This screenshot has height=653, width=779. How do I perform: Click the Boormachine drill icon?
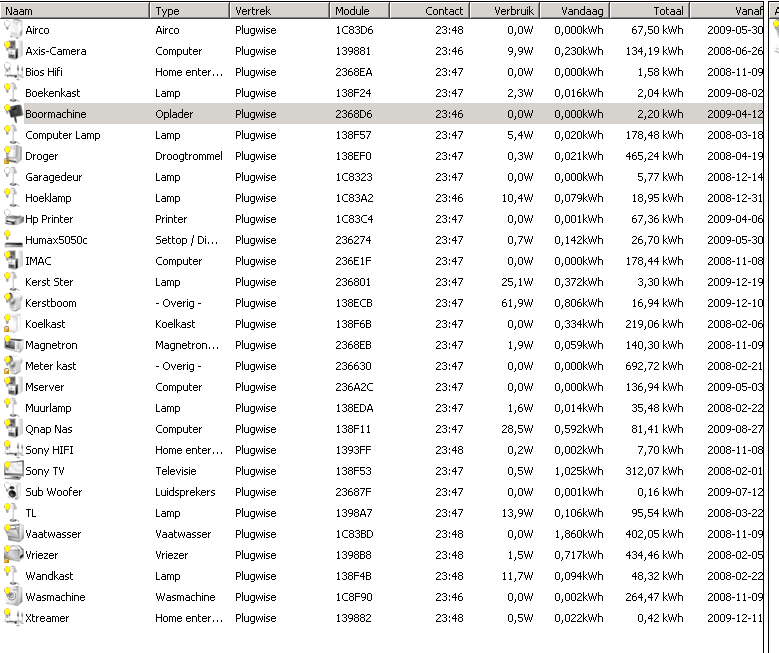coord(12,114)
